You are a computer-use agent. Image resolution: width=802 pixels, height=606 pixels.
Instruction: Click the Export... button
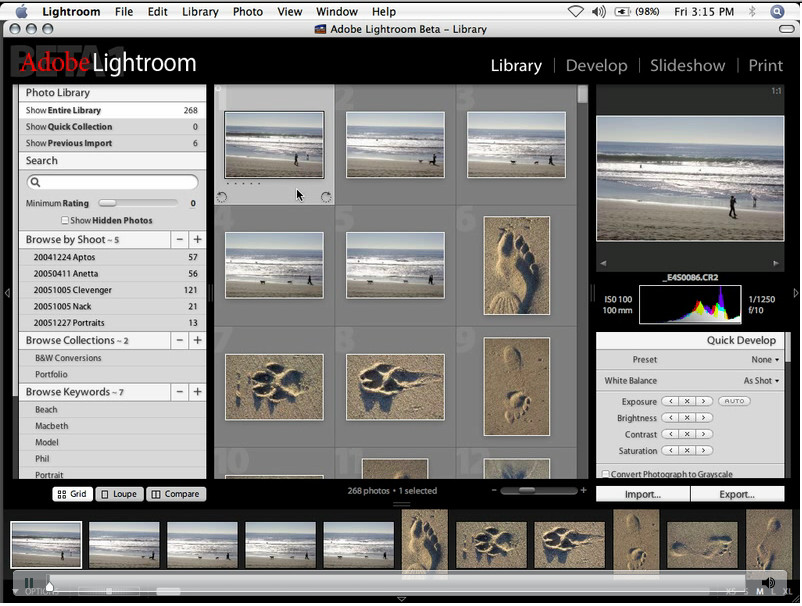tap(737, 494)
